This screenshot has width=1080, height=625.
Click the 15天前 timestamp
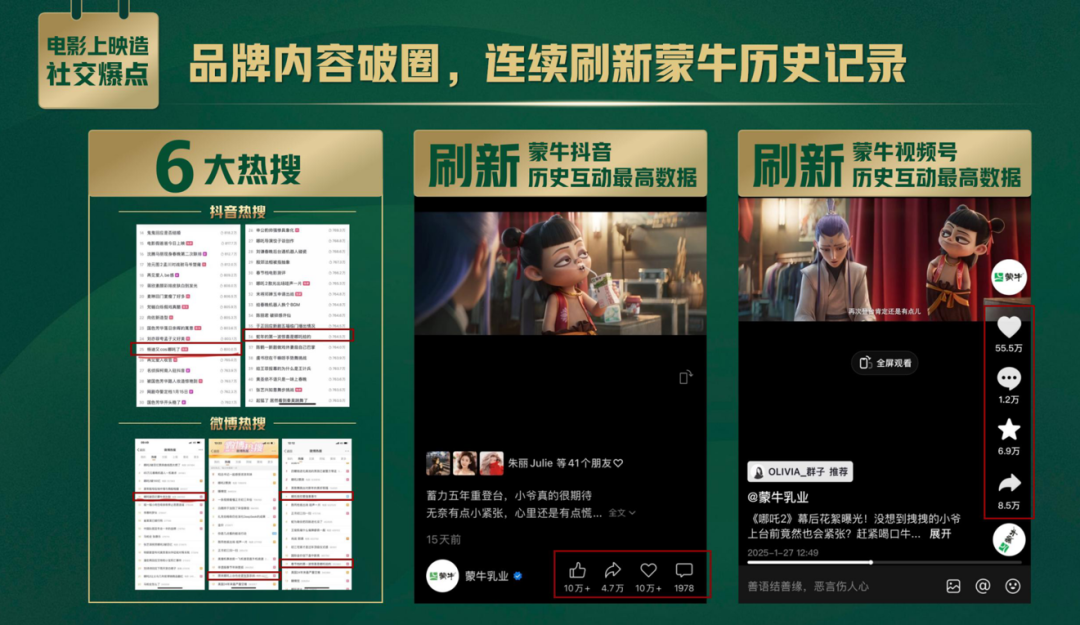444,540
